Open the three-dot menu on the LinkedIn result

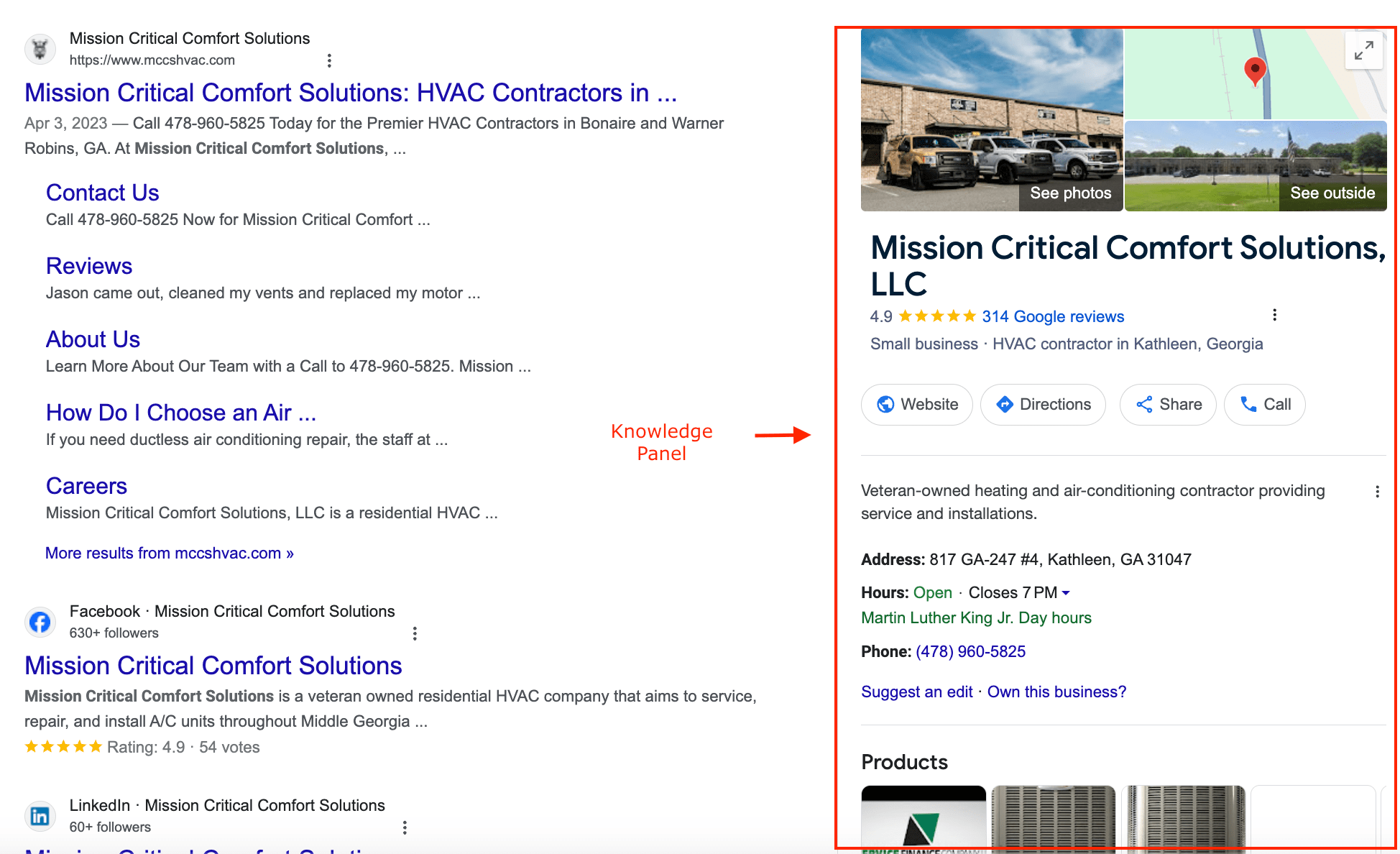(405, 827)
